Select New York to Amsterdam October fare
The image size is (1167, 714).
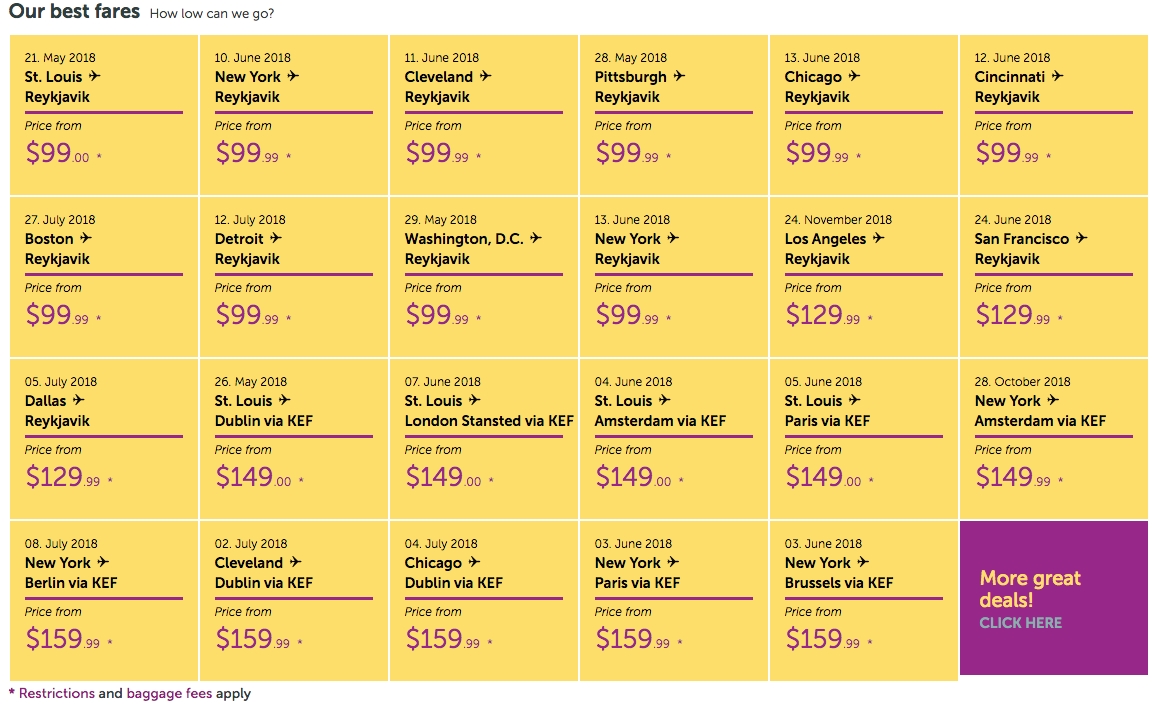click(x=1054, y=438)
